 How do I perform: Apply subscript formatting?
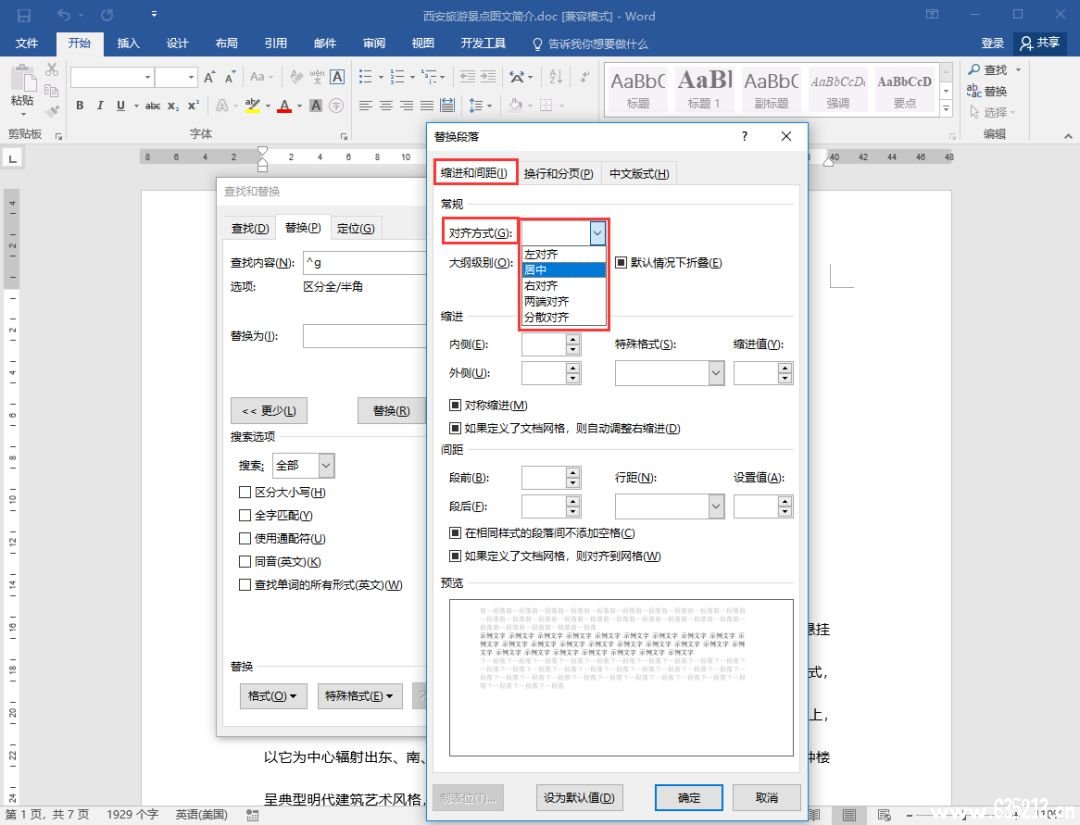tap(173, 105)
